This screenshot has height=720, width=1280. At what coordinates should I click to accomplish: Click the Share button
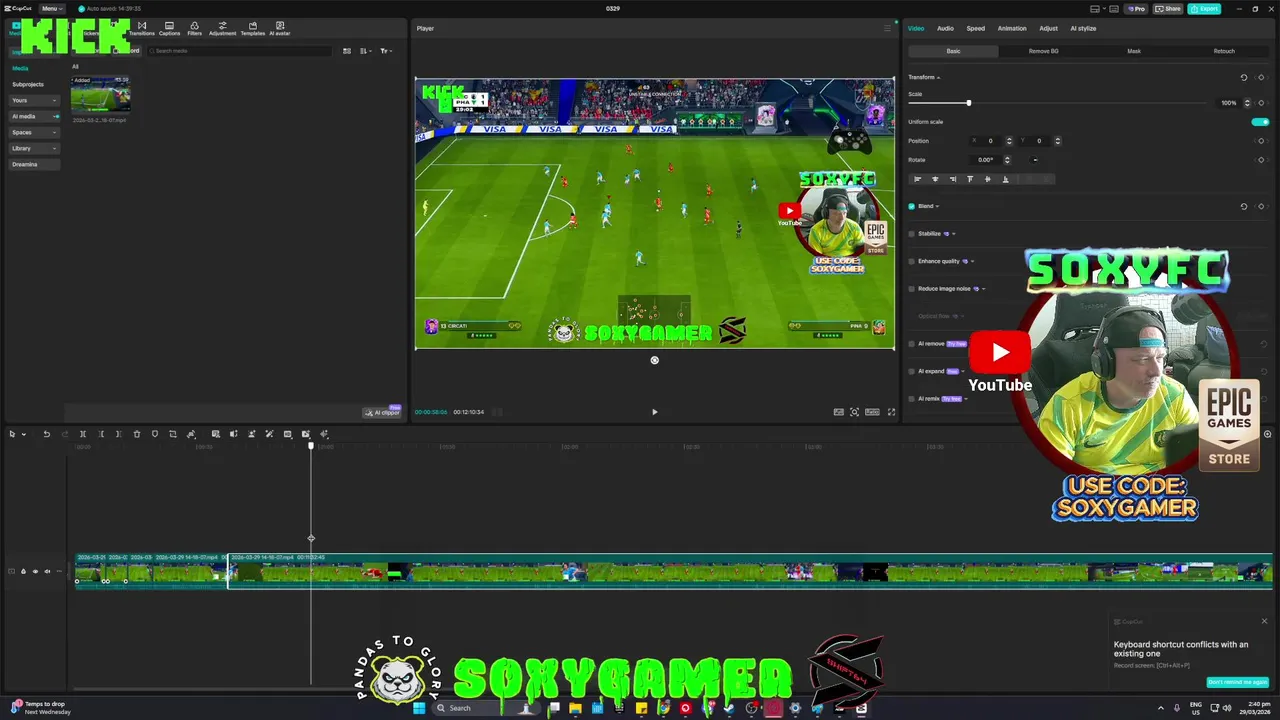[1168, 9]
